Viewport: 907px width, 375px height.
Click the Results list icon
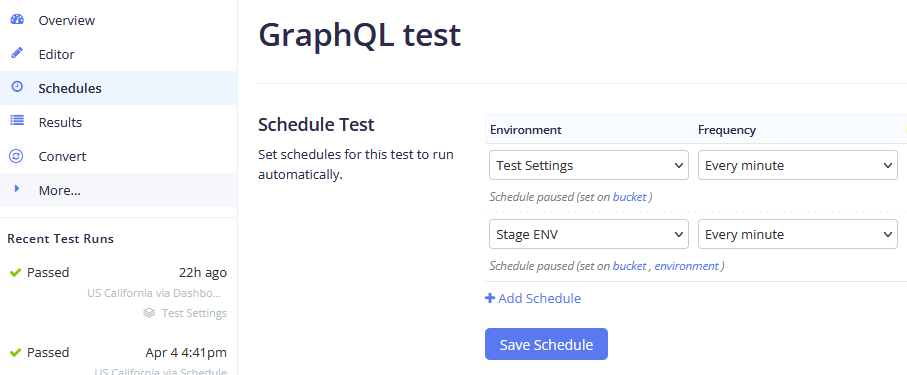[17, 121]
